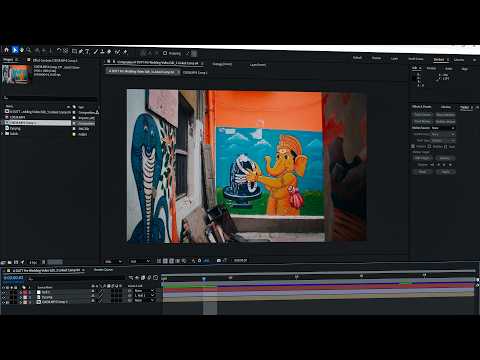Image resolution: width=480 pixels, height=360 pixels.
Task: Select the Puppet Pin tool
Action: (125, 52)
